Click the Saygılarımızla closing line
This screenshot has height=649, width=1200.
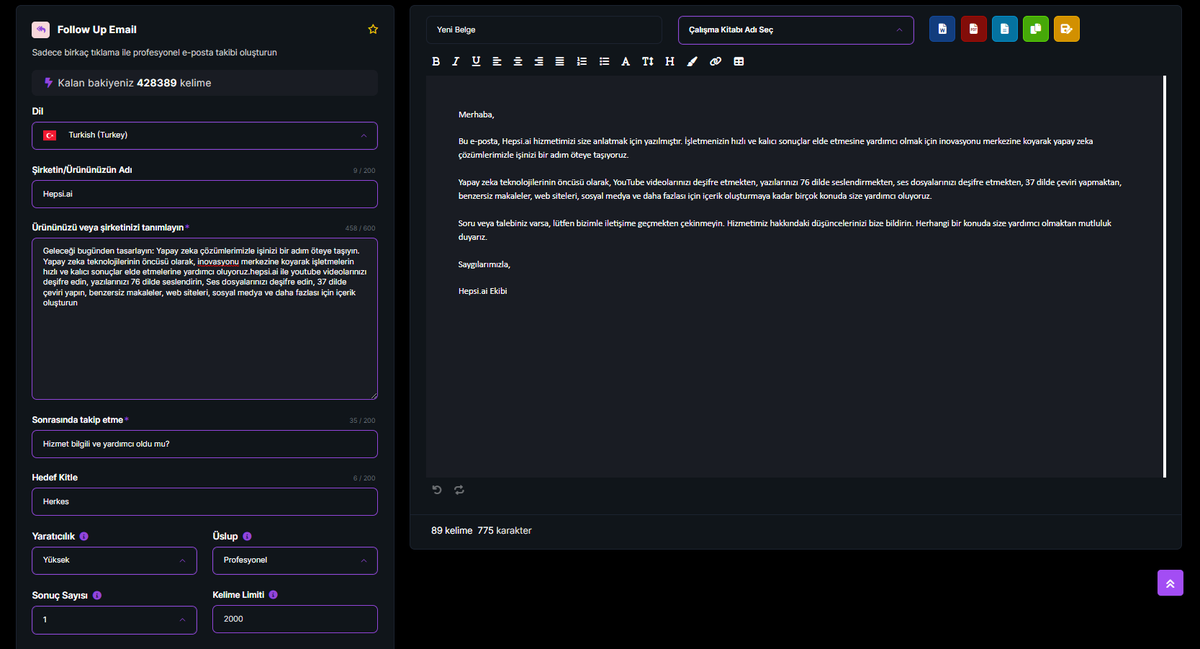[x=484, y=265]
